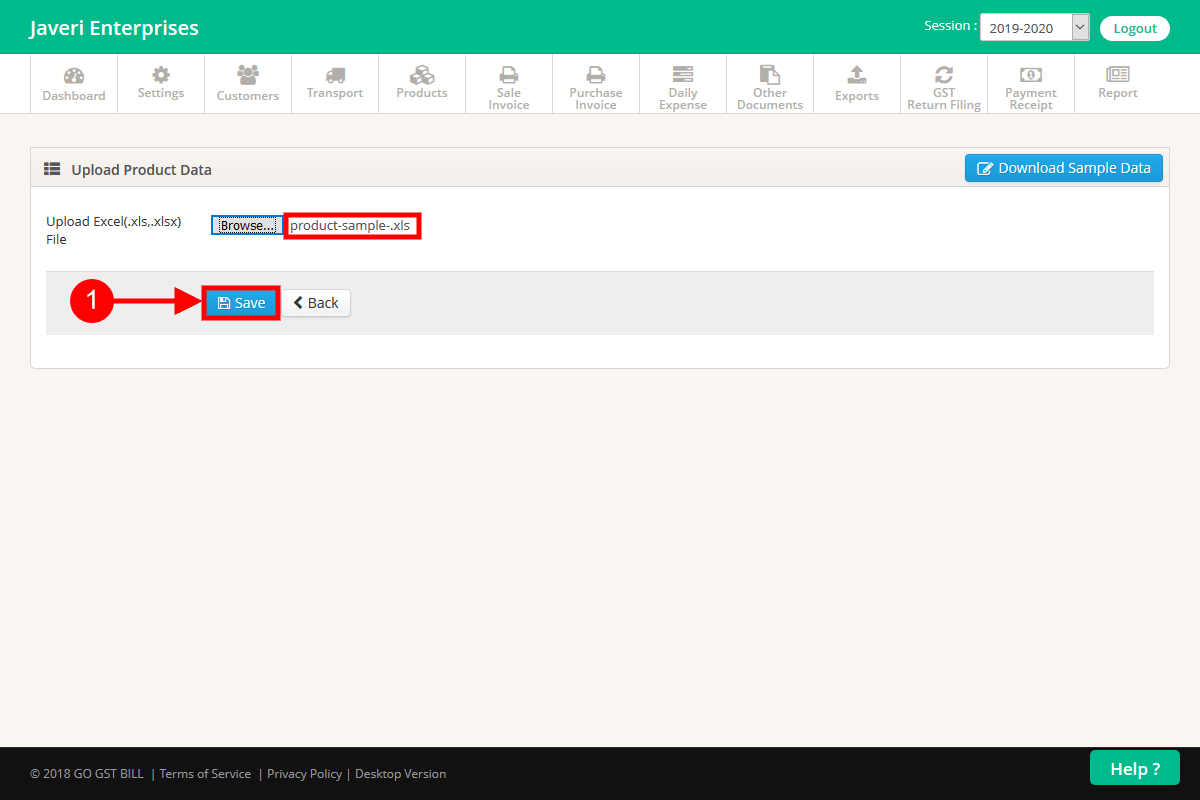Select the Transport truck icon

coord(335,75)
